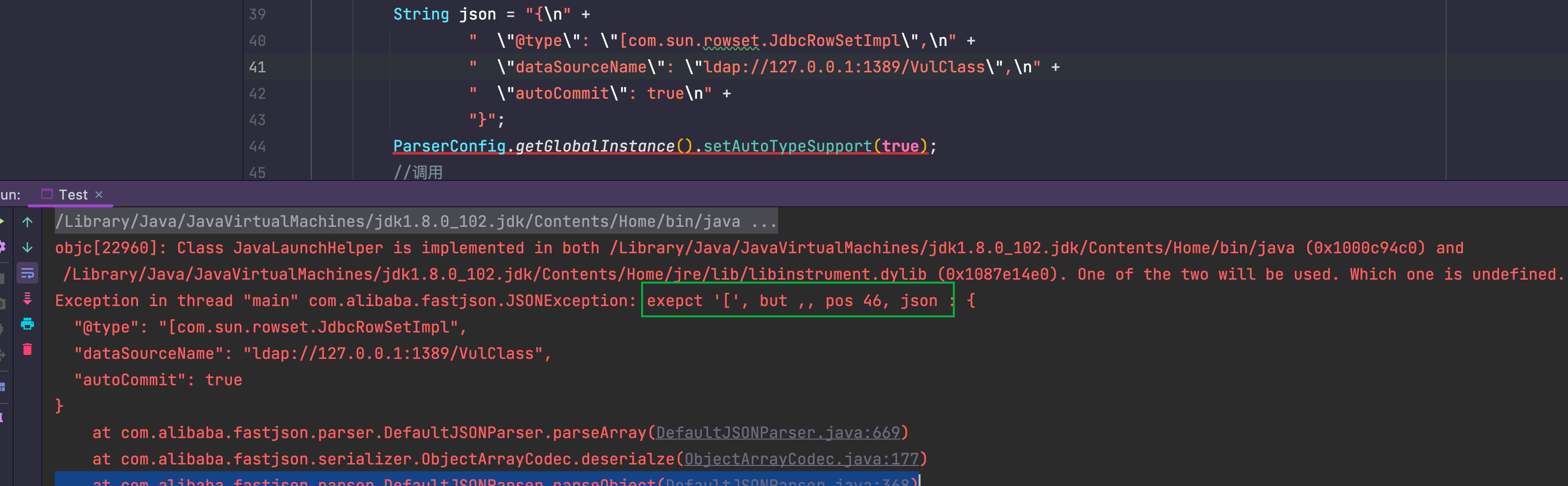The width and height of the screenshot is (1568, 486).
Task: Click the //调用 comment on line 45
Action: click(x=418, y=173)
